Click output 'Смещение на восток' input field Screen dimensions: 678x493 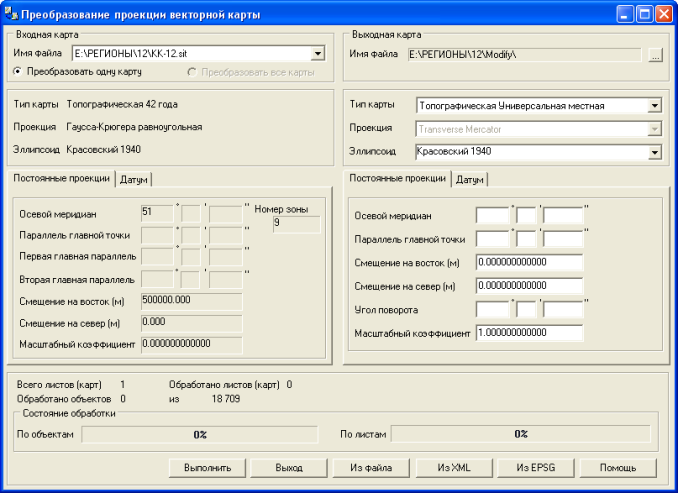click(528, 262)
